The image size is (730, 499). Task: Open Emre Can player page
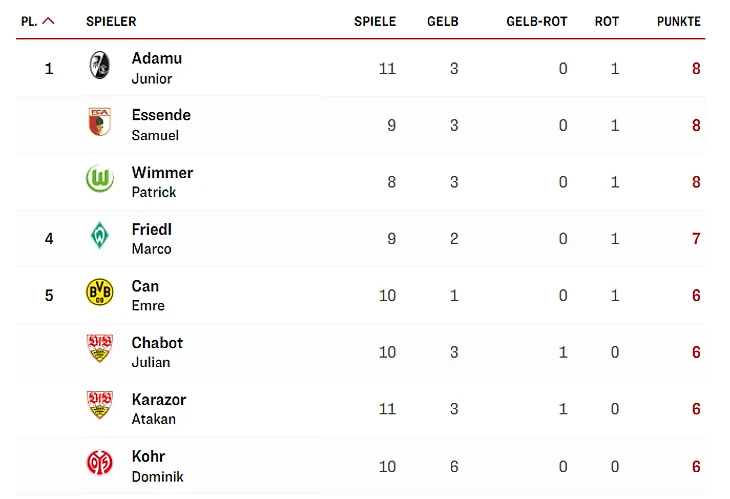[x=148, y=295]
